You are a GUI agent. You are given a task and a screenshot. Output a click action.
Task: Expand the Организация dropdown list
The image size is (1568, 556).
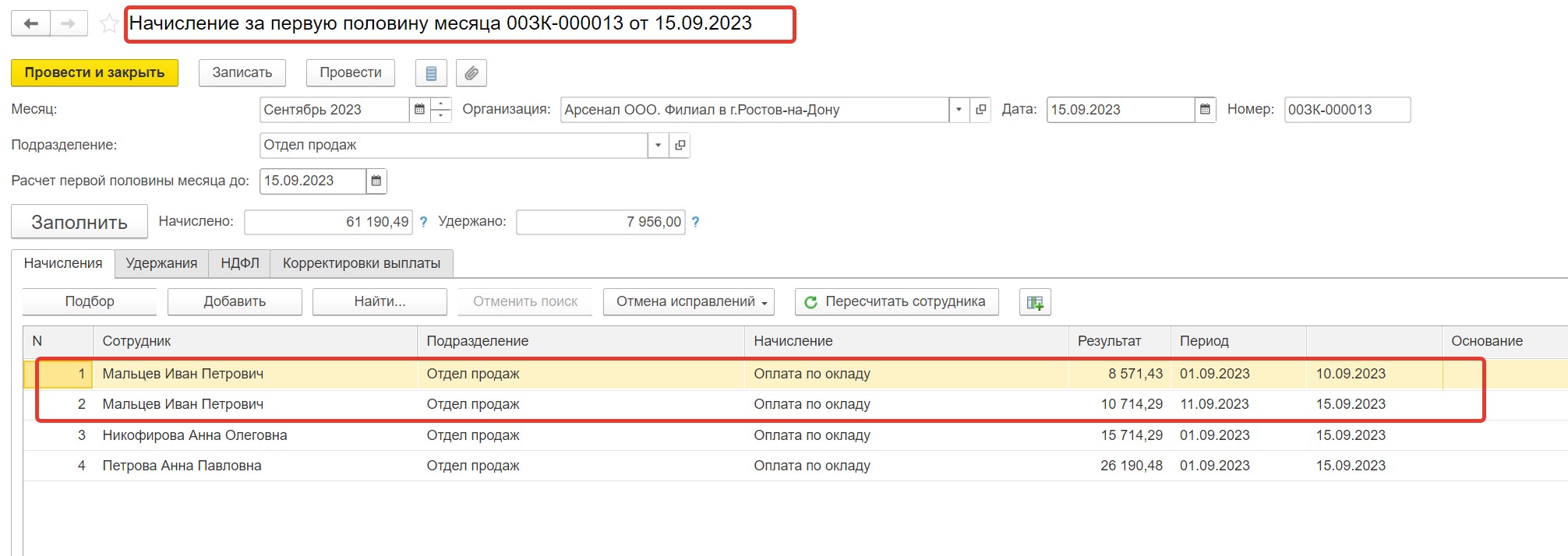click(959, 110)
